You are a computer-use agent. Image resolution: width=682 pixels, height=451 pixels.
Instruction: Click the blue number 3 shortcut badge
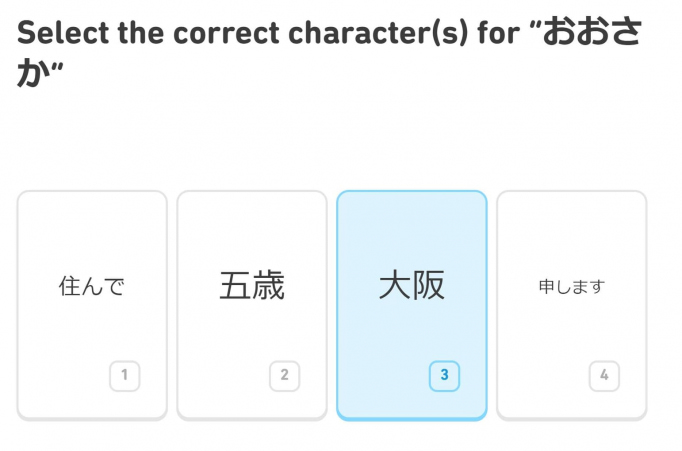pos(444,376)
